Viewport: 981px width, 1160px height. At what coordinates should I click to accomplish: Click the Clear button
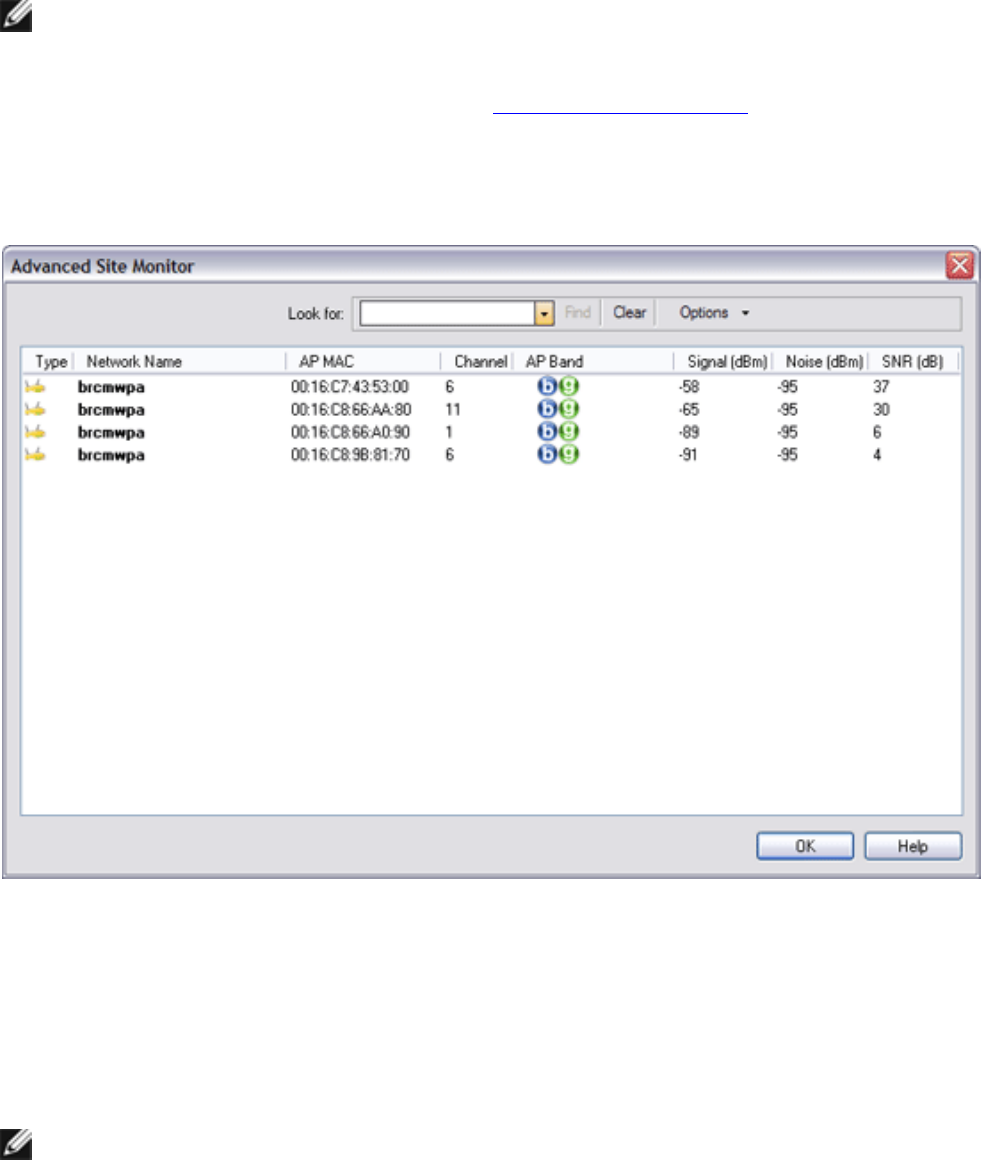tap(629, 312)
